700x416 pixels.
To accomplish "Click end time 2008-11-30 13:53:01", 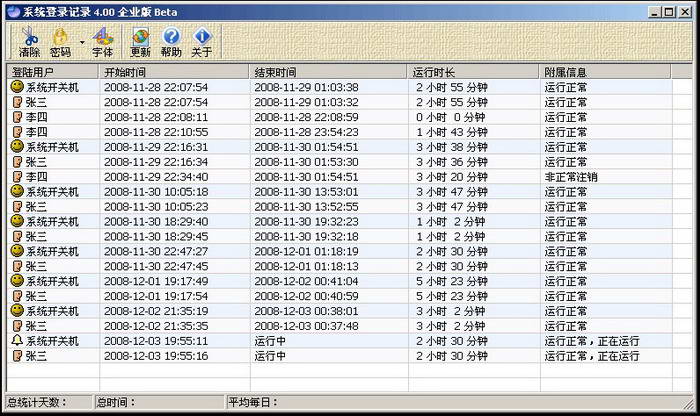I will coord(306,192).
